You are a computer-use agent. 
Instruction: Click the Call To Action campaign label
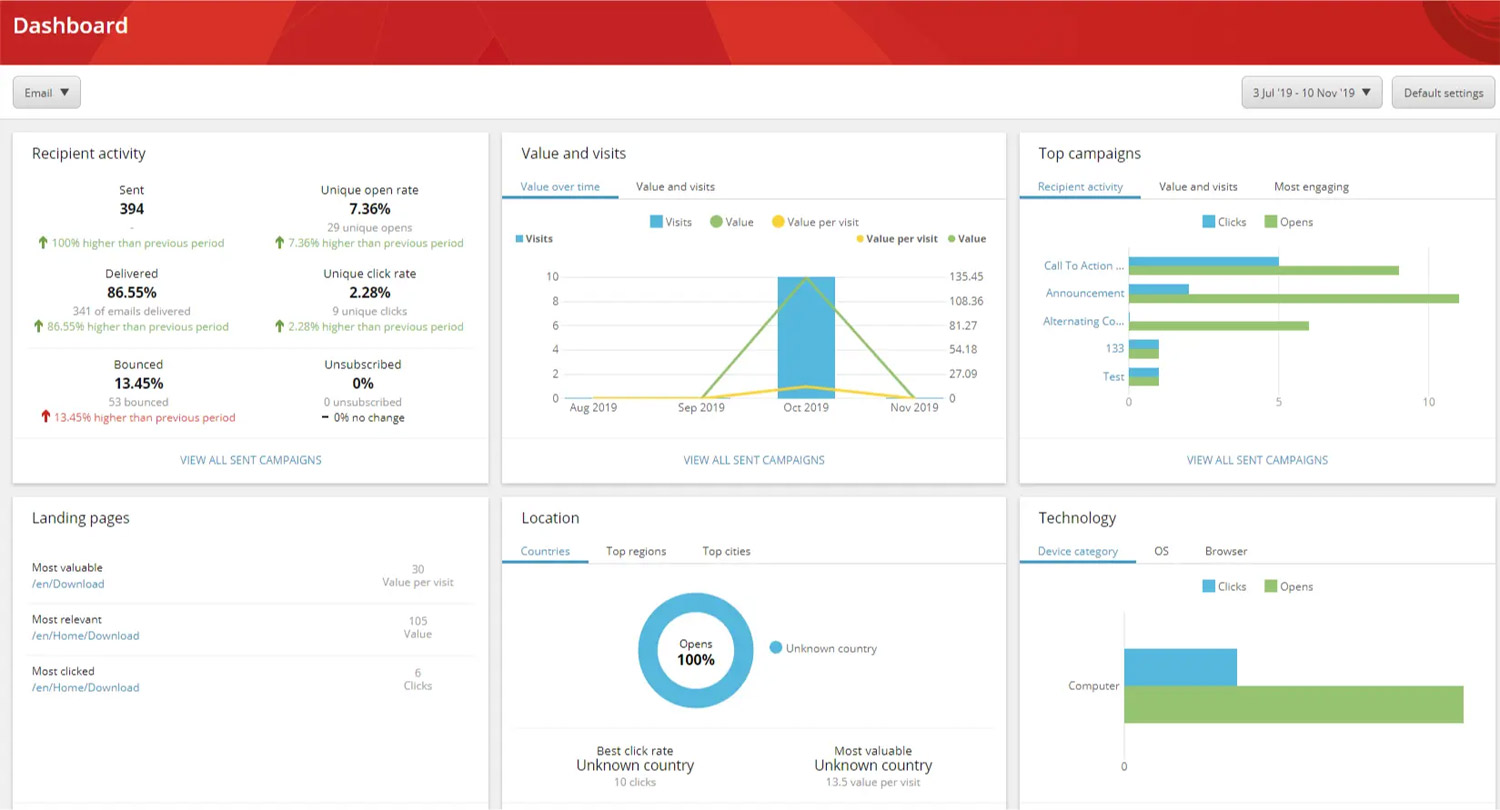coord(1084,266)
